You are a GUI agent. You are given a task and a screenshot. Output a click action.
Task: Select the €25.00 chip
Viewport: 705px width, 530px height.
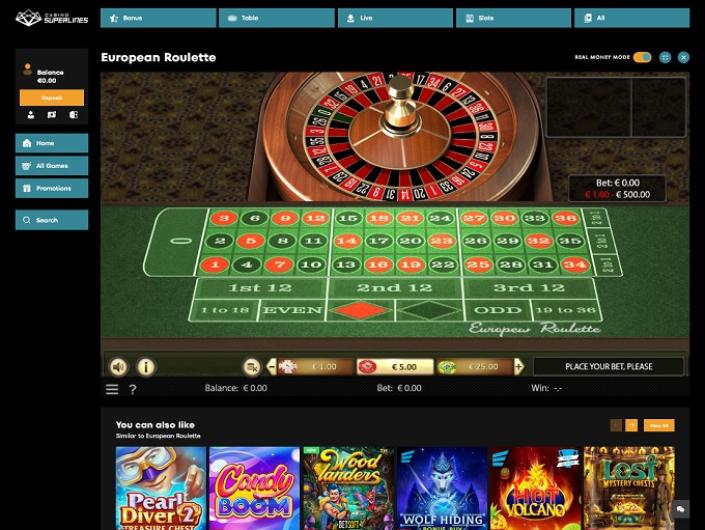tap(474, 367)
